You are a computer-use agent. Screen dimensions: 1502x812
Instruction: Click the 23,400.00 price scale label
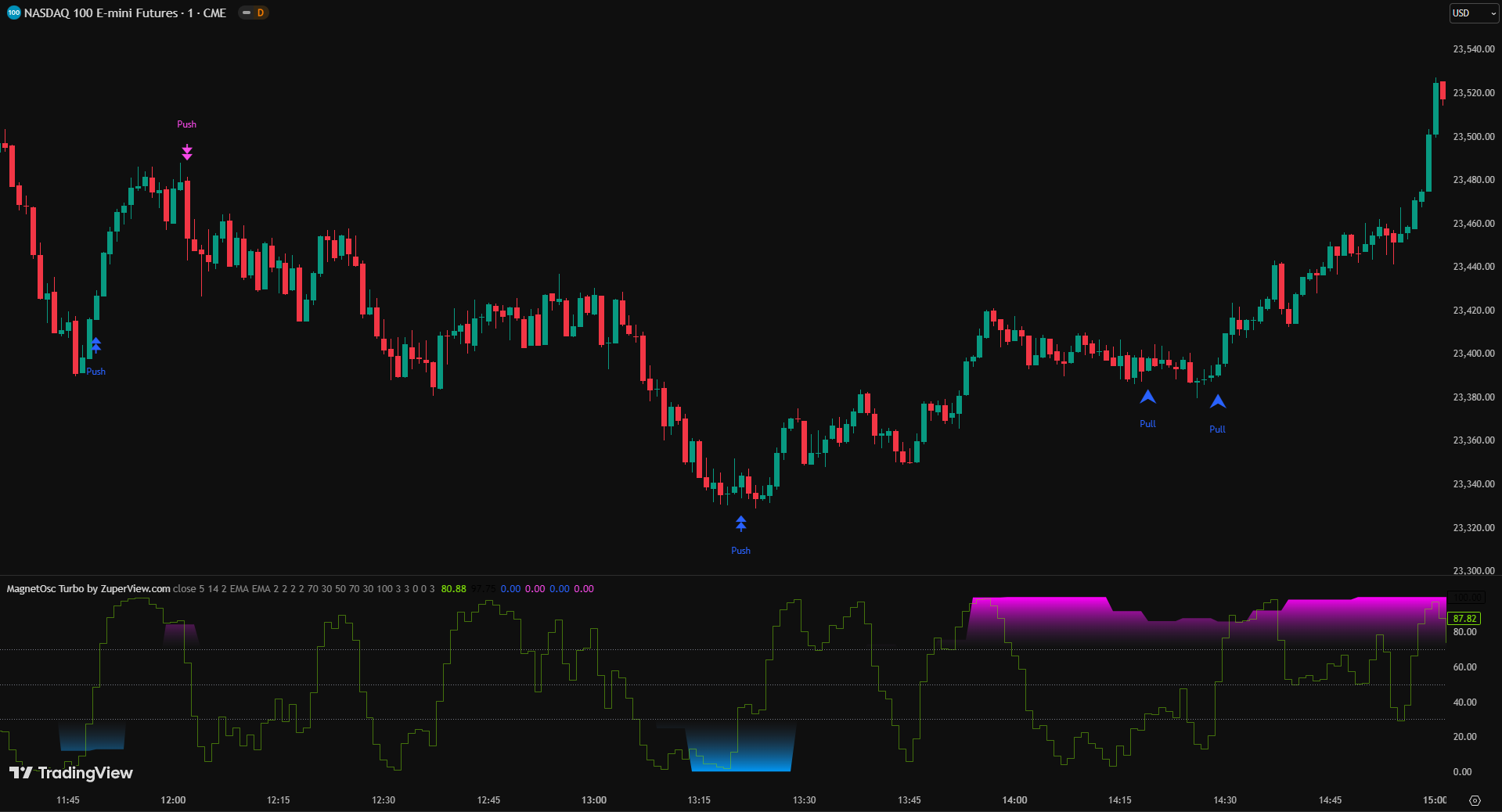point(1473,354)
